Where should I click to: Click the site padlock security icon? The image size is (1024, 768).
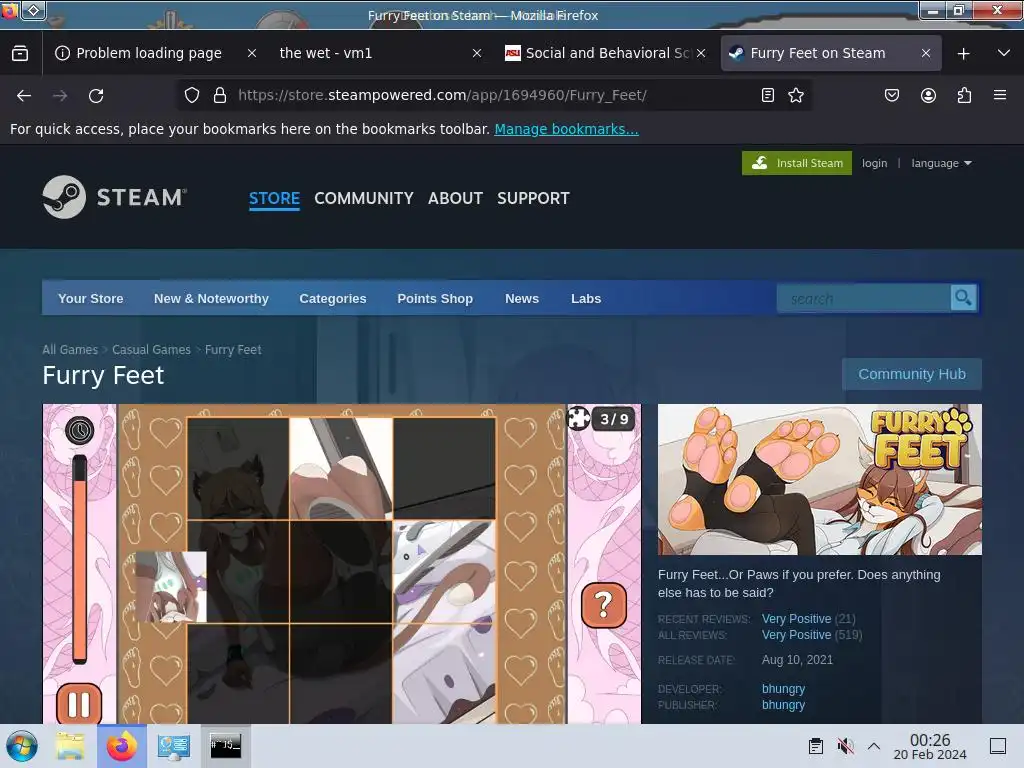[220, 95]
